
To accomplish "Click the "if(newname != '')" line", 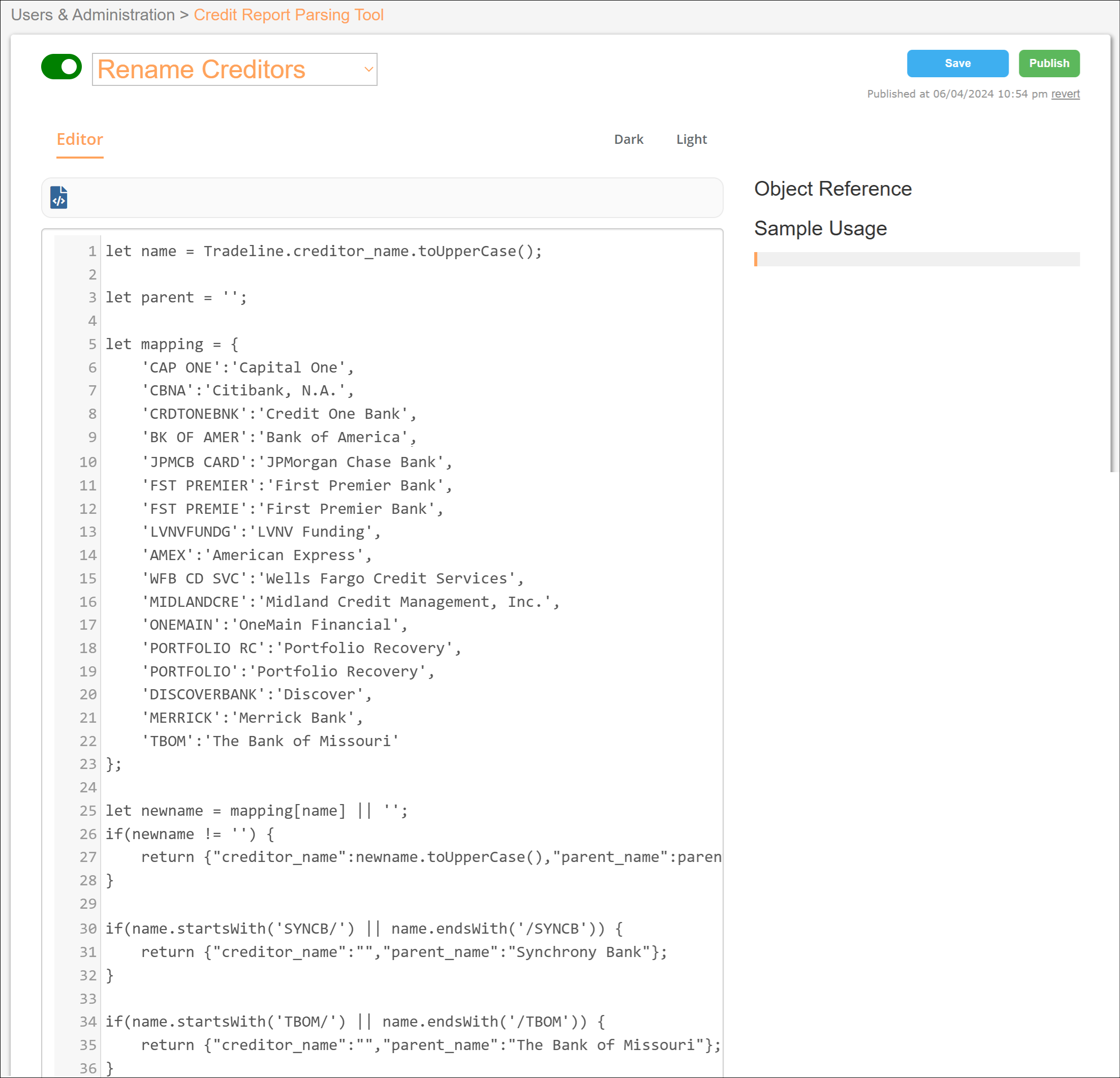I will [x=190, y=835].
